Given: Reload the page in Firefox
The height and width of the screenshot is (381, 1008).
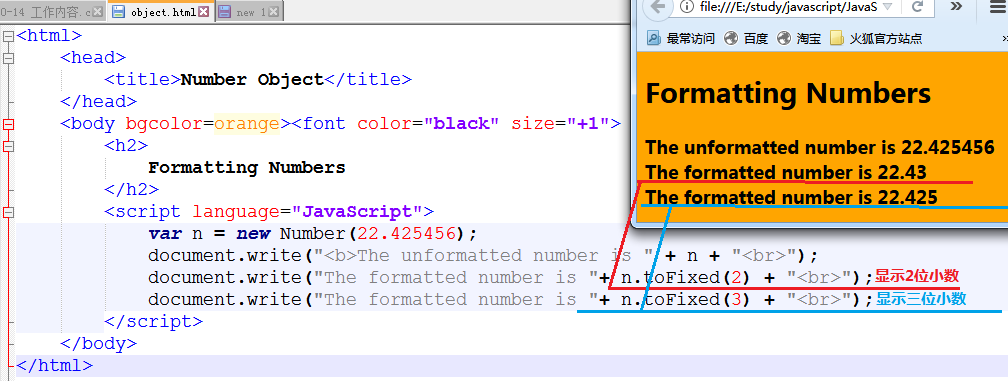Looking at the screenshot, I should tap(917, 7).
